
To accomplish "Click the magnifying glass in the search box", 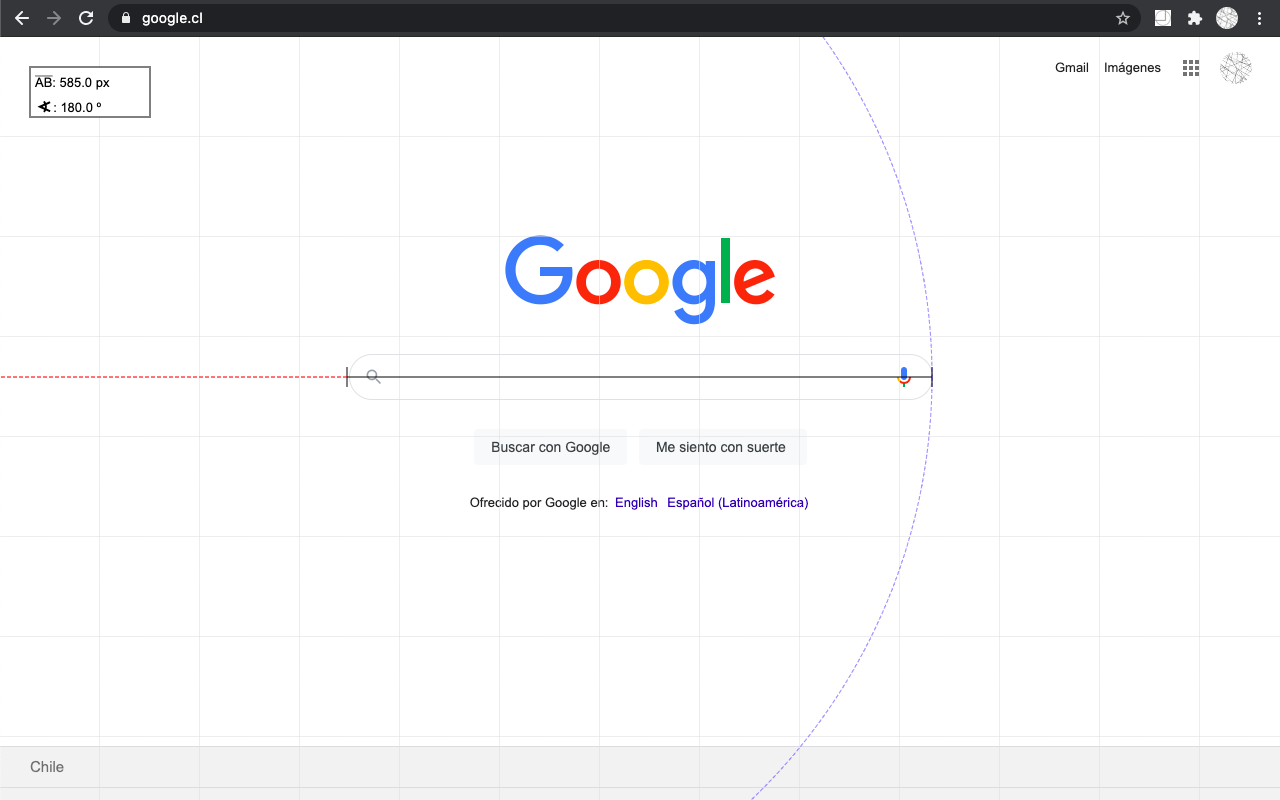I will coord(373,377).
